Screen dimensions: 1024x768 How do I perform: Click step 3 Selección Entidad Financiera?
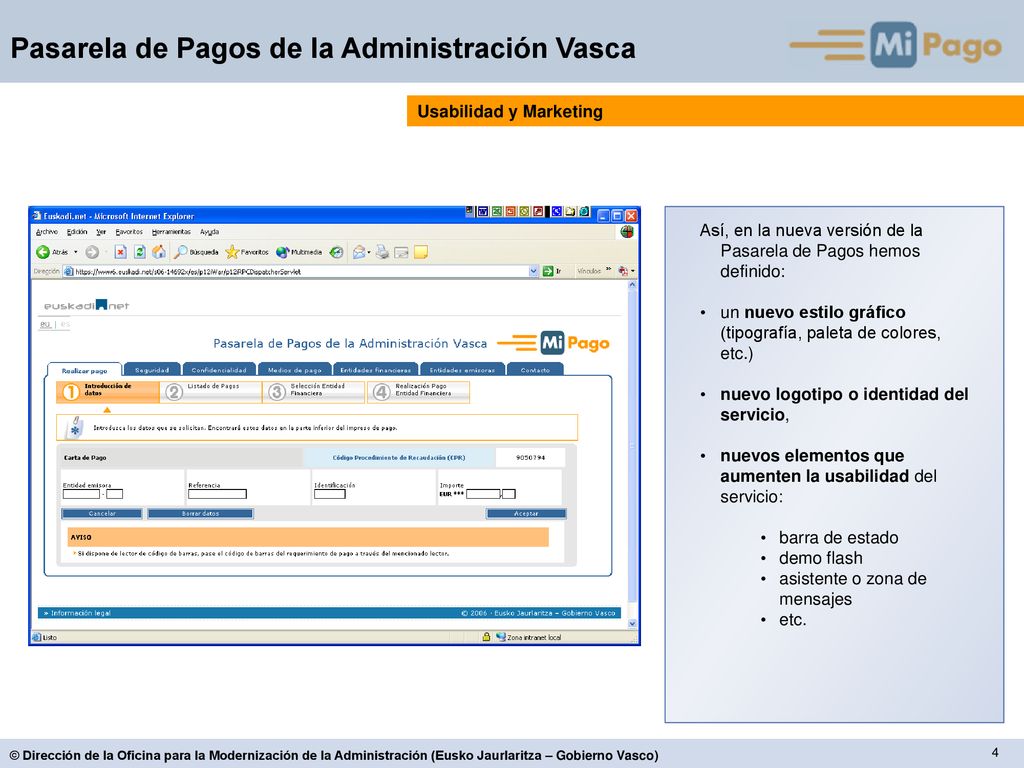pos(315,391)
